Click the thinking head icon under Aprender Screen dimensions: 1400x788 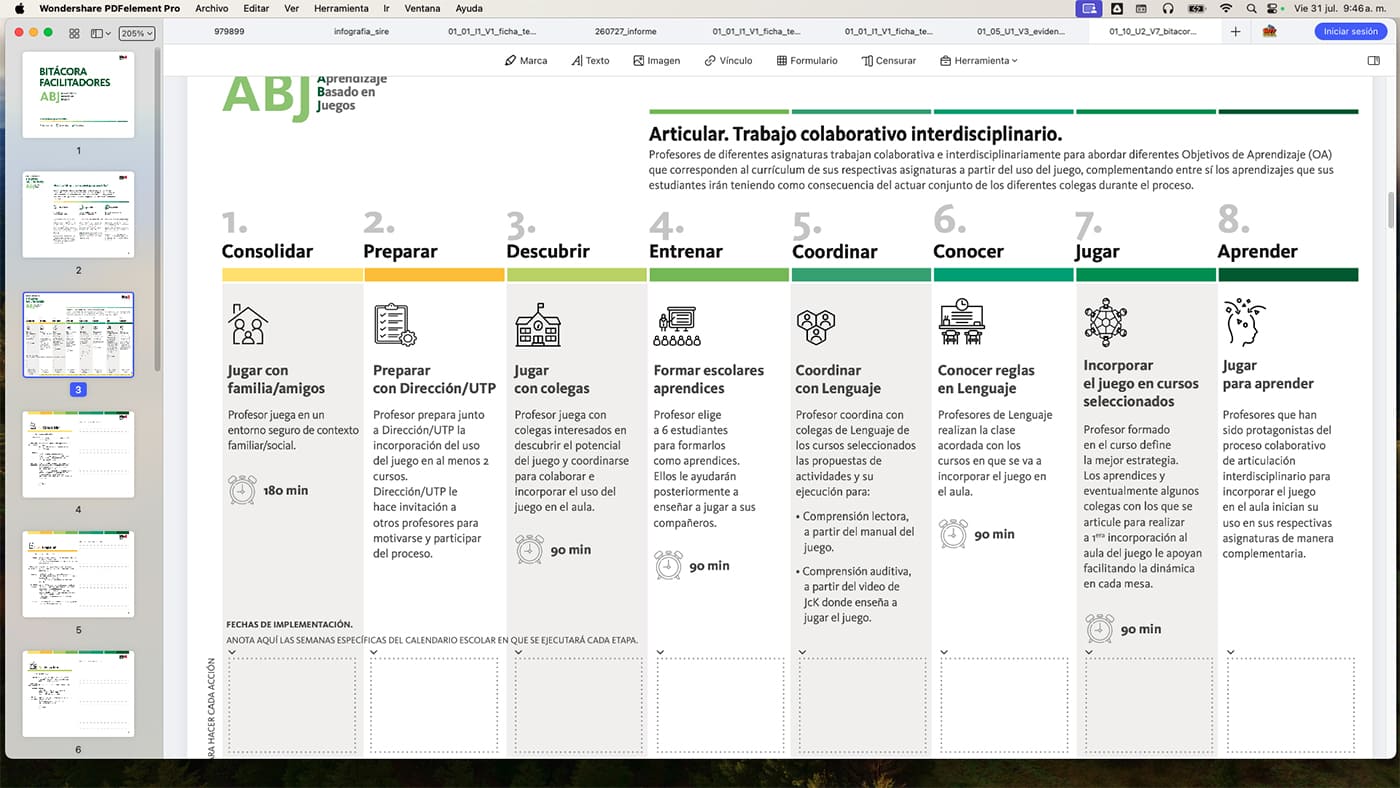[1245, 321]
